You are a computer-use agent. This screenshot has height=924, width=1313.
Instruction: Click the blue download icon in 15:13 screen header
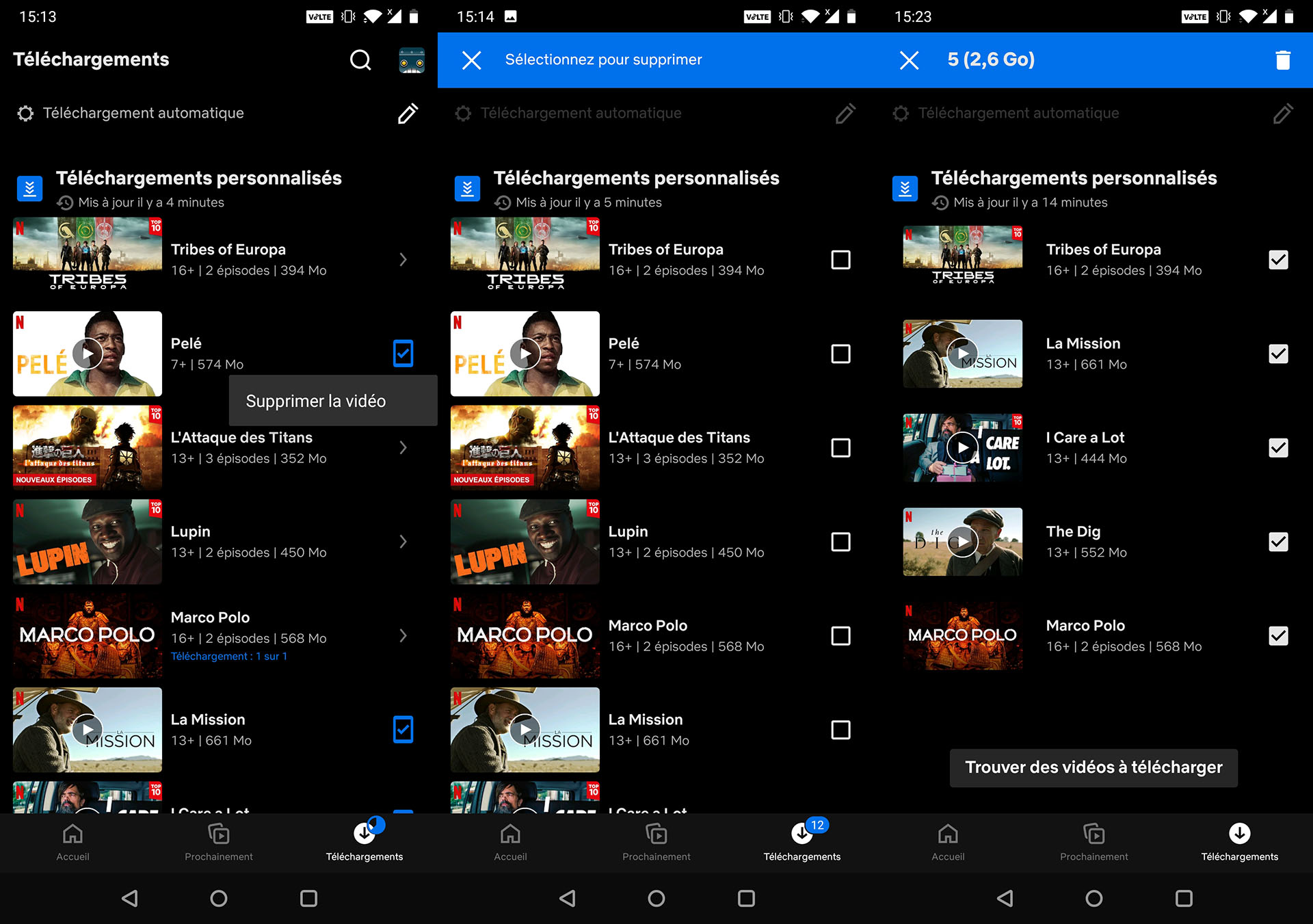(x=29, y=188)
